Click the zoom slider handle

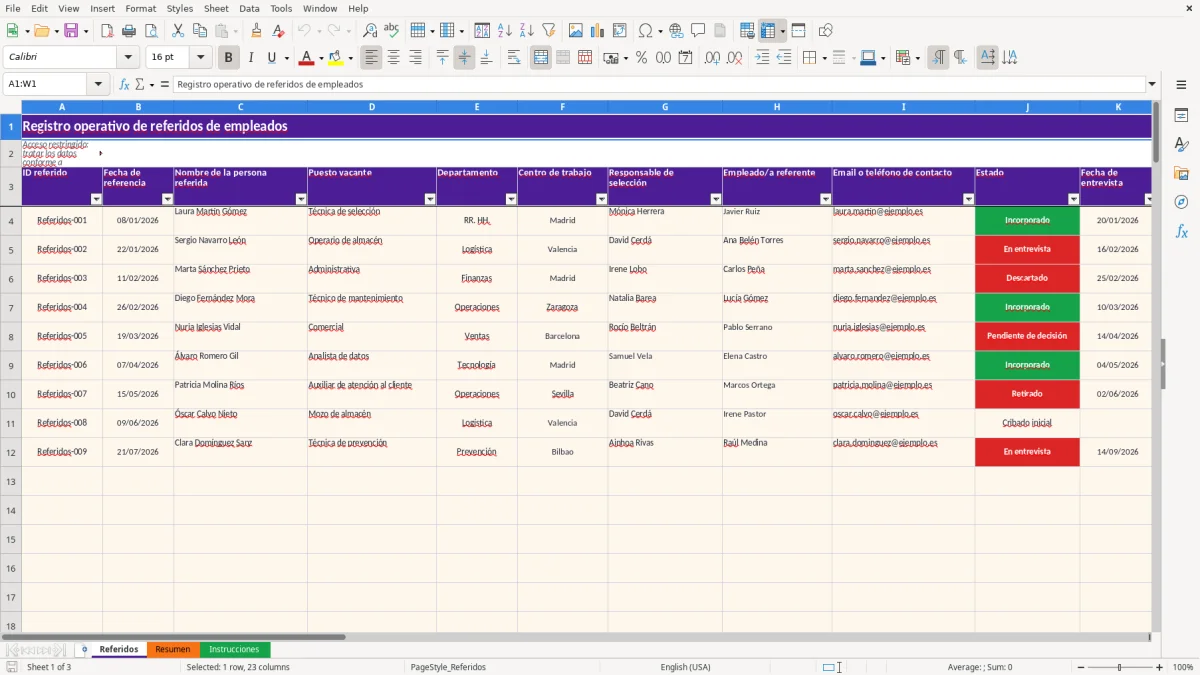tap(1120, 667)
